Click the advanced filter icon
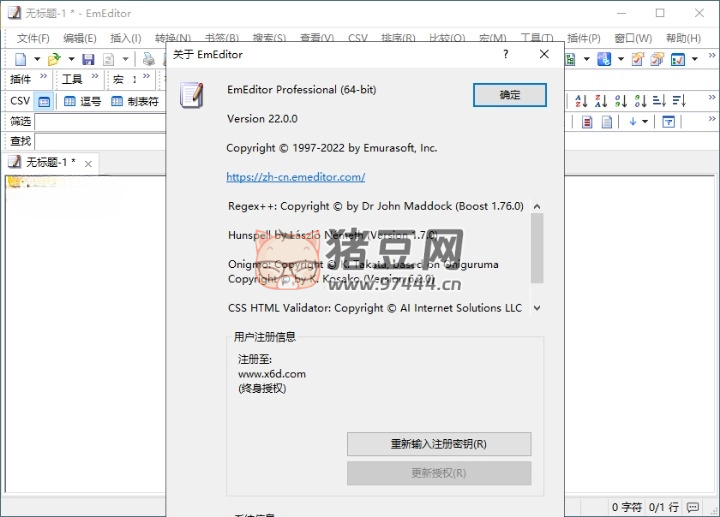The width and height of the screenshot is (720, 517). (x=668, y=122)
